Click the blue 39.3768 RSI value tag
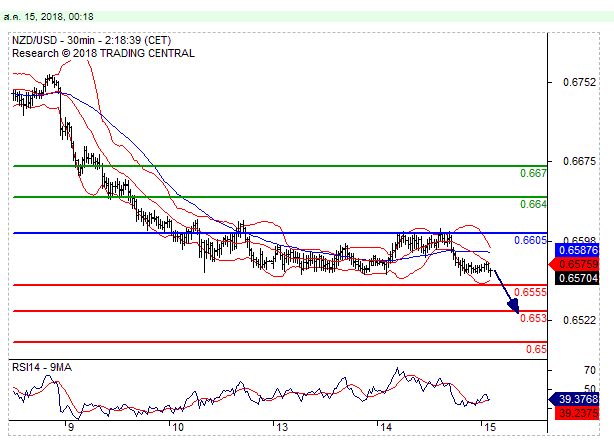The width and height of the screenshot is (614, 448). [574, 399]
